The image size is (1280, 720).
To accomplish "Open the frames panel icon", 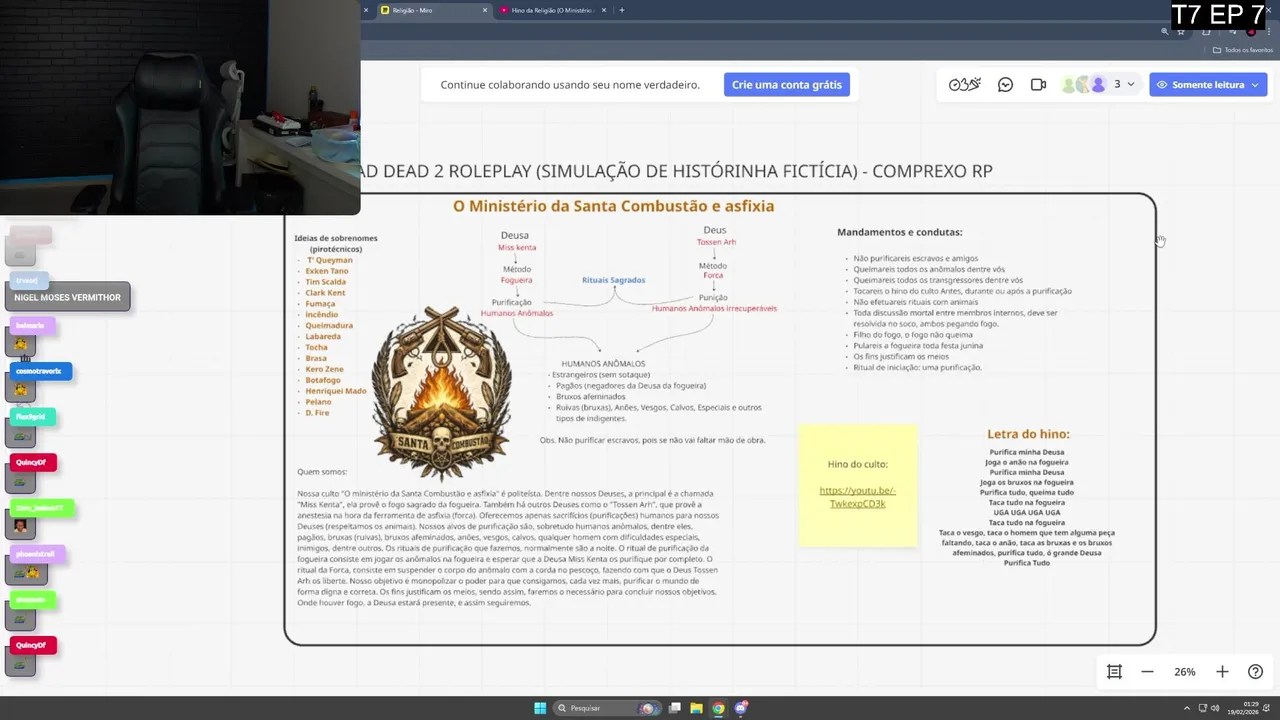I will (x=1114, y=672).
